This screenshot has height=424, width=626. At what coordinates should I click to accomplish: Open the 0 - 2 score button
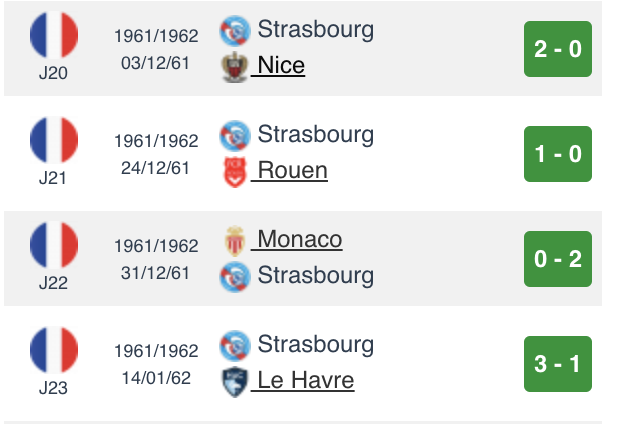[x=557, y=259]
